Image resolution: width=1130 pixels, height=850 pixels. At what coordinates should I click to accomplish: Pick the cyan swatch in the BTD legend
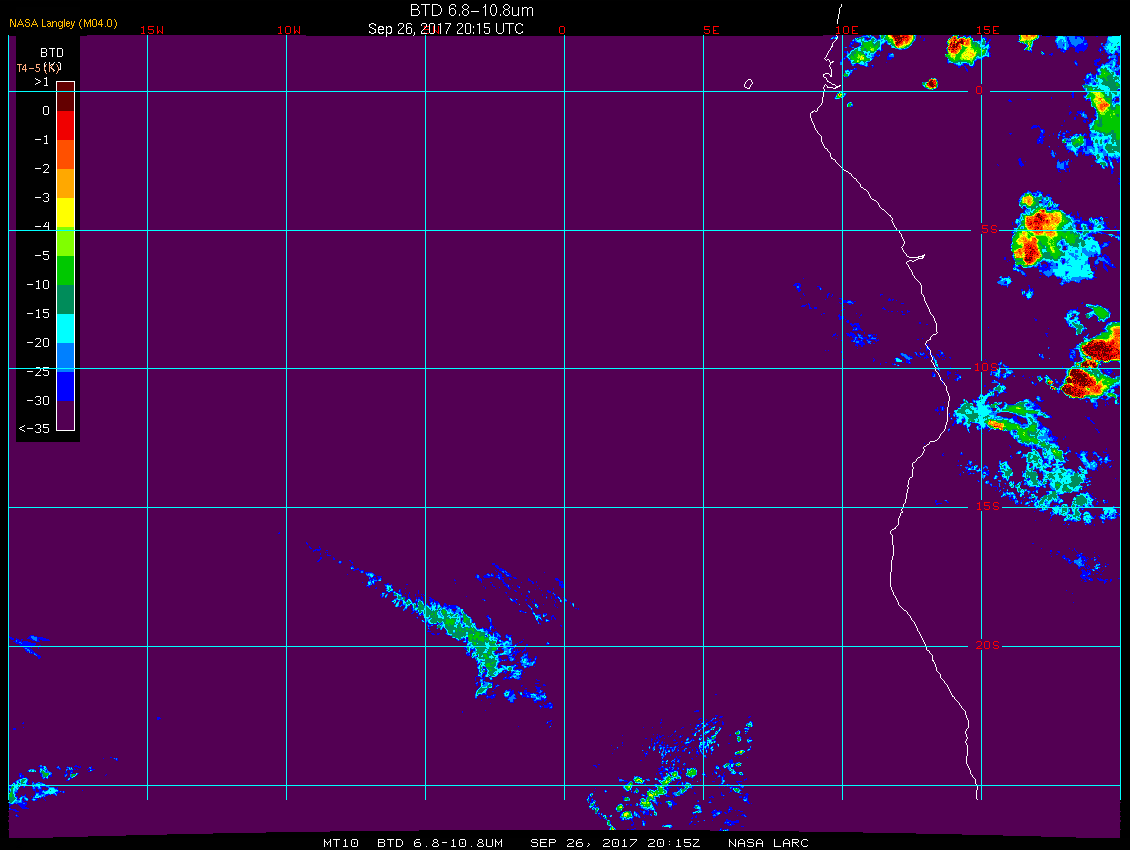coord(66,328)
